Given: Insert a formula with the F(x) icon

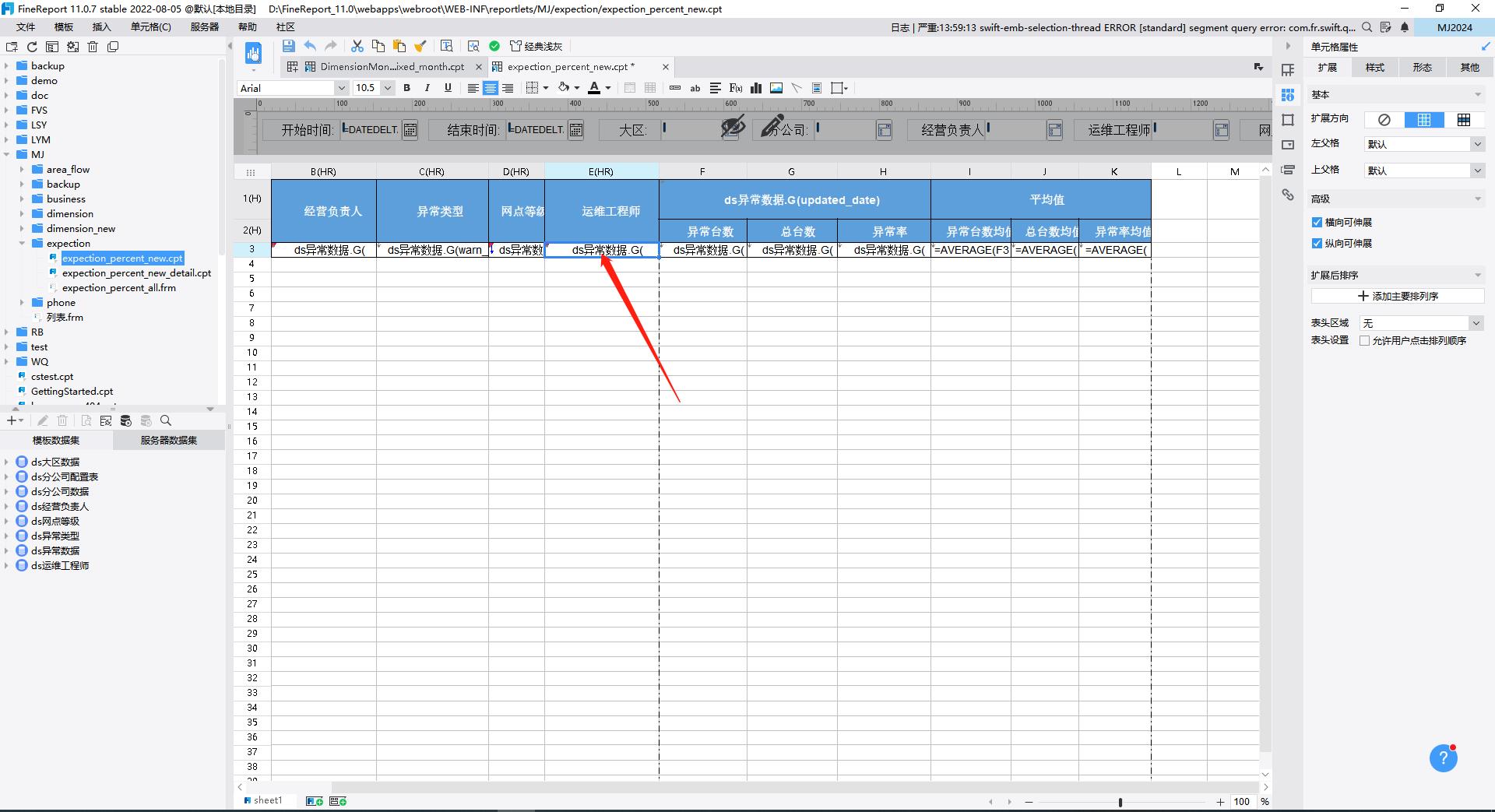Looking at the screenshot, I should pyautogui.click(x=736, y=88).
